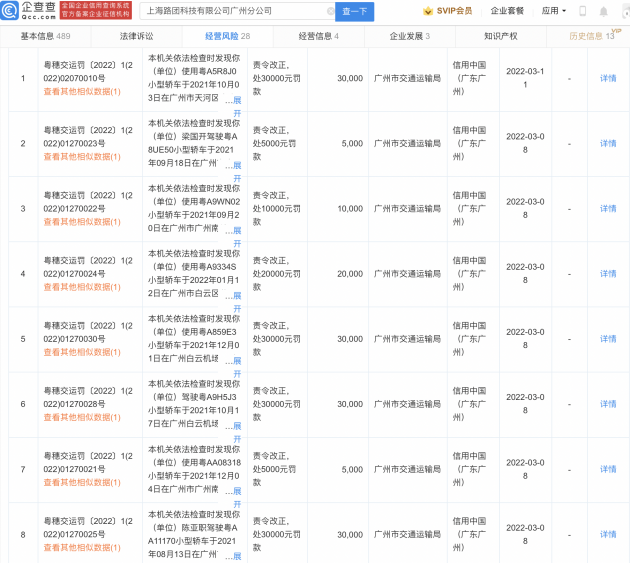Select 责令改正,处20000元罚款 in row 4
Screen dimensions: 630x563
(x=276, y=274)
